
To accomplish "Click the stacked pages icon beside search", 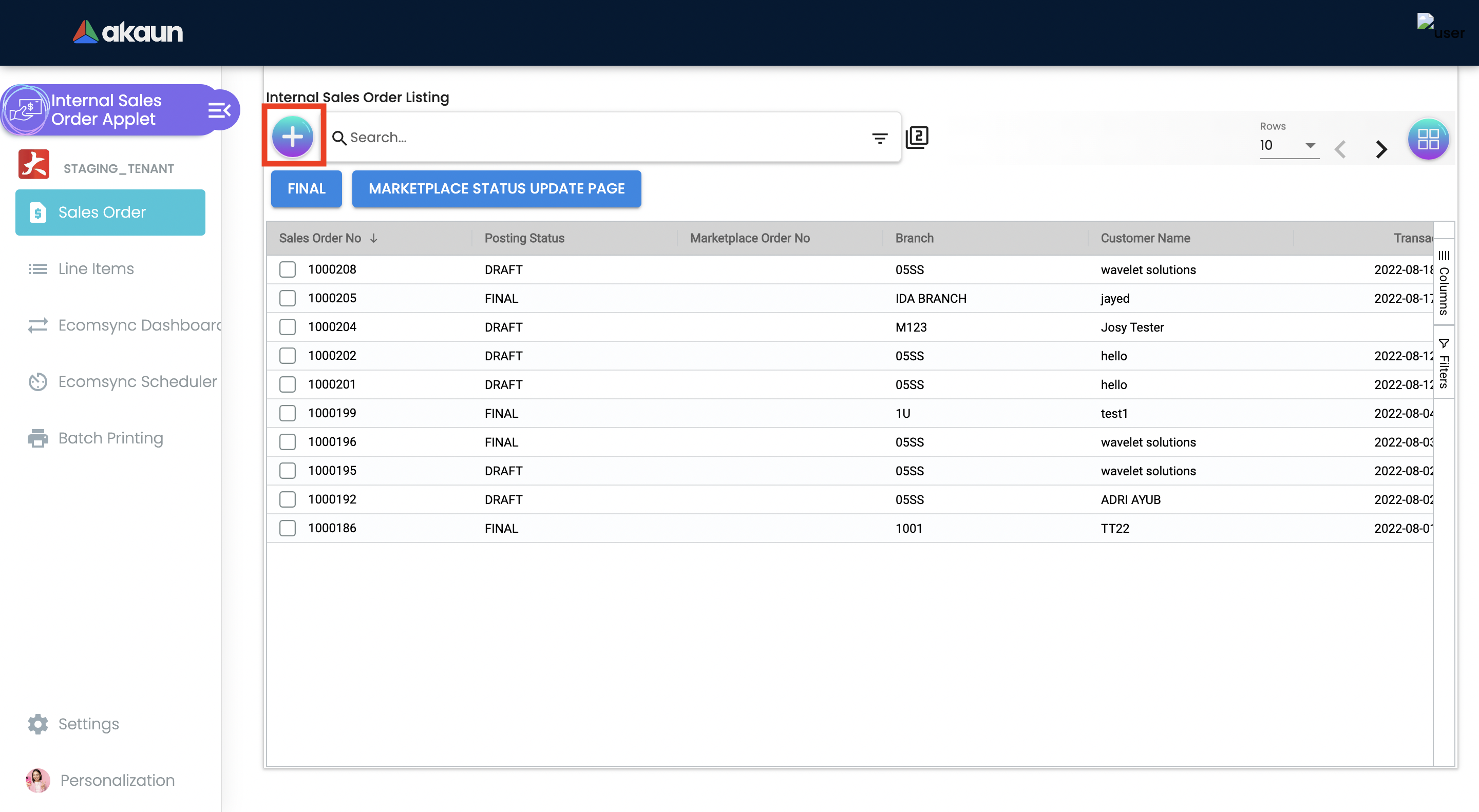I will 917,137.
